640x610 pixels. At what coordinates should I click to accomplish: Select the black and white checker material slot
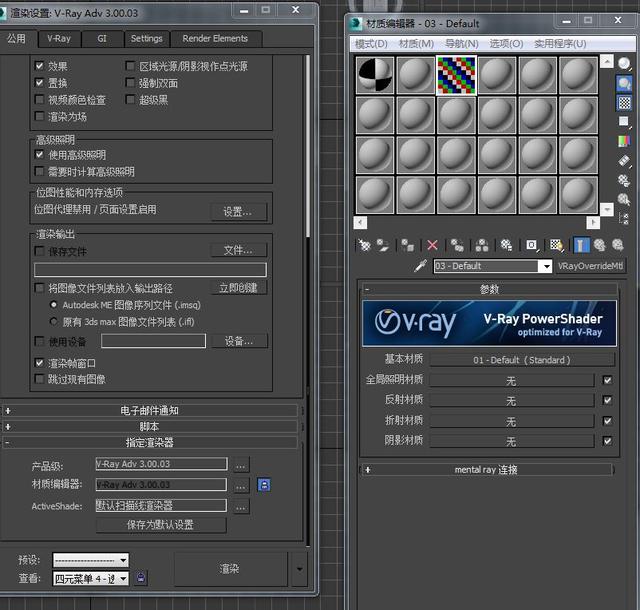(375, 76)
